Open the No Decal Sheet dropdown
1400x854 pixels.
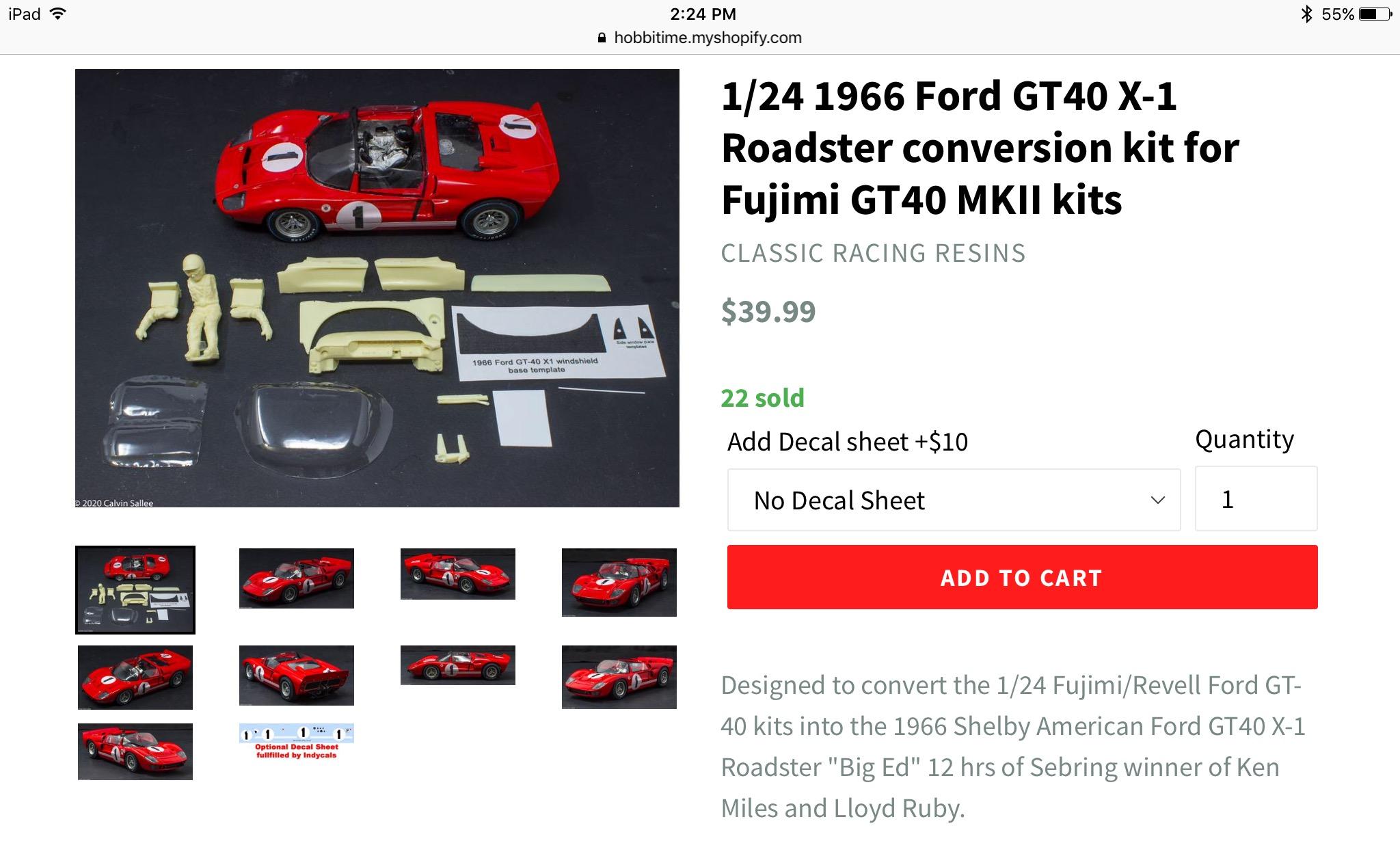click(x=954, y=500)
